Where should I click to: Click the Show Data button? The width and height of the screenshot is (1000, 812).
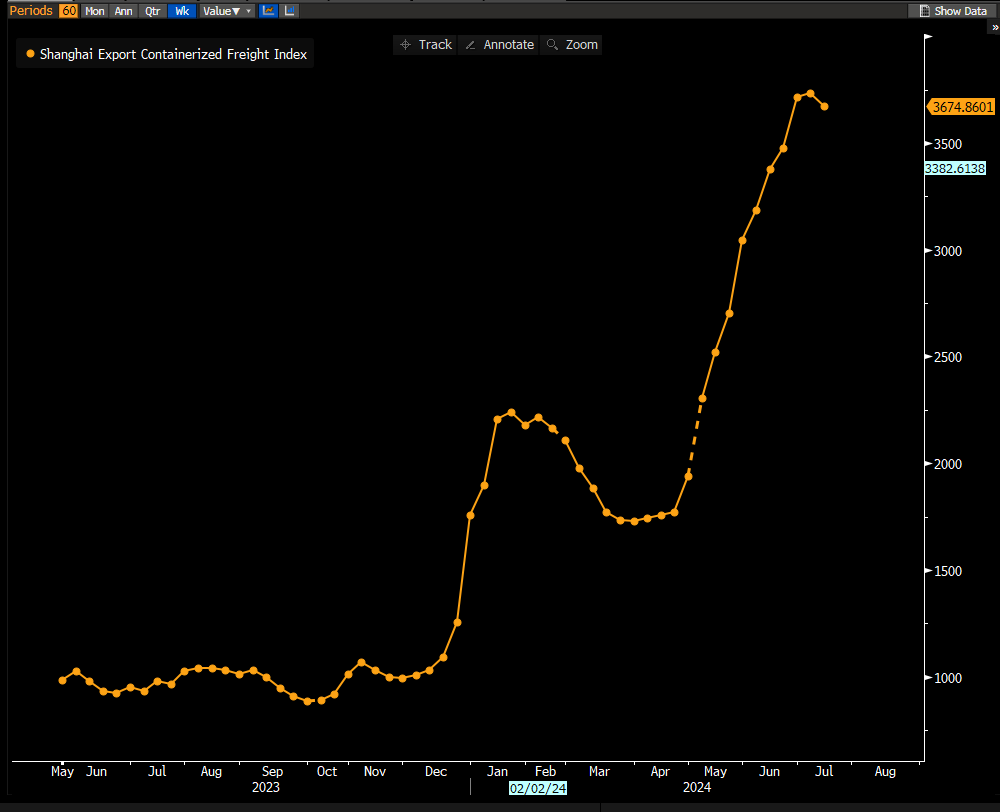click(953, 11)
